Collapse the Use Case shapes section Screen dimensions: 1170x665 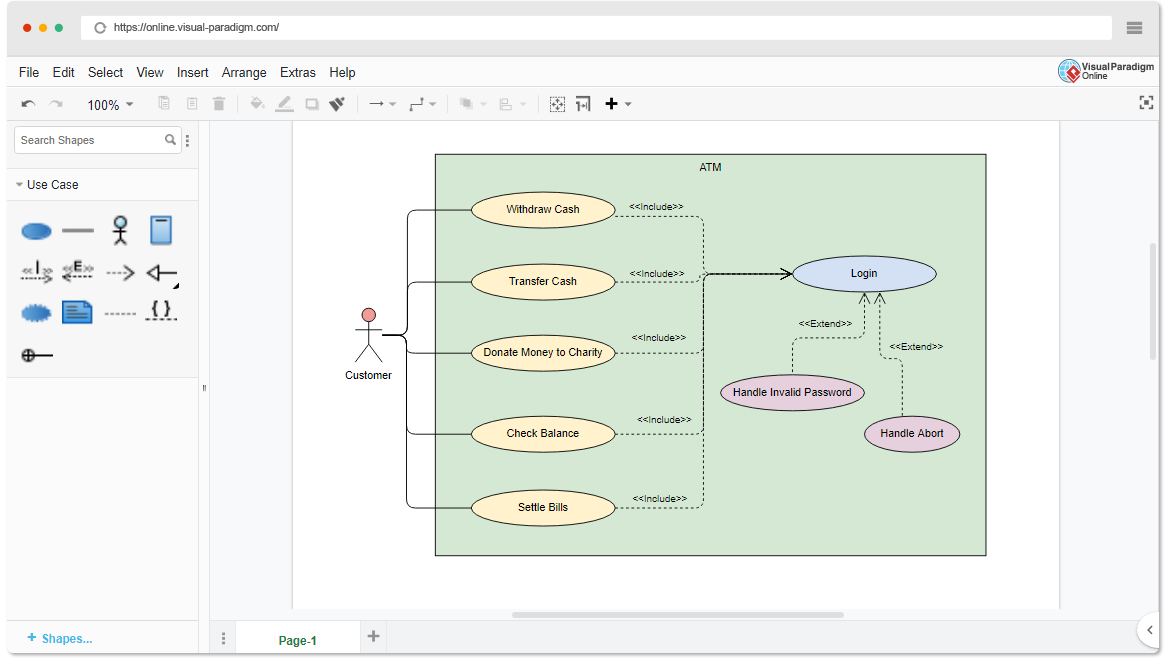tap(52, 185)
